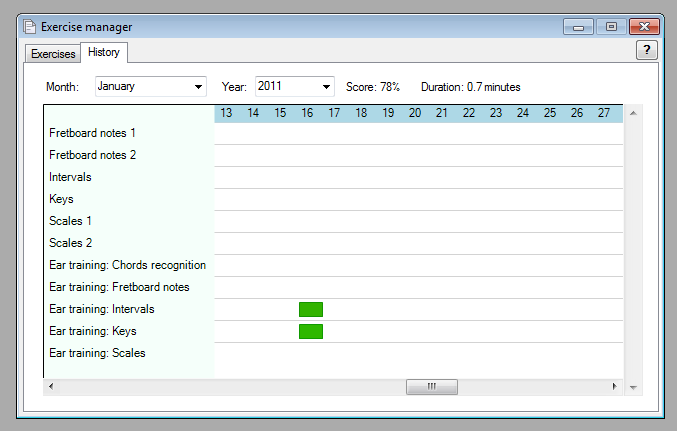Image resolution: width=677 pixels, height=431 pixels.
Task: Open the Month dropdown showing January
Action: (150, 87)
